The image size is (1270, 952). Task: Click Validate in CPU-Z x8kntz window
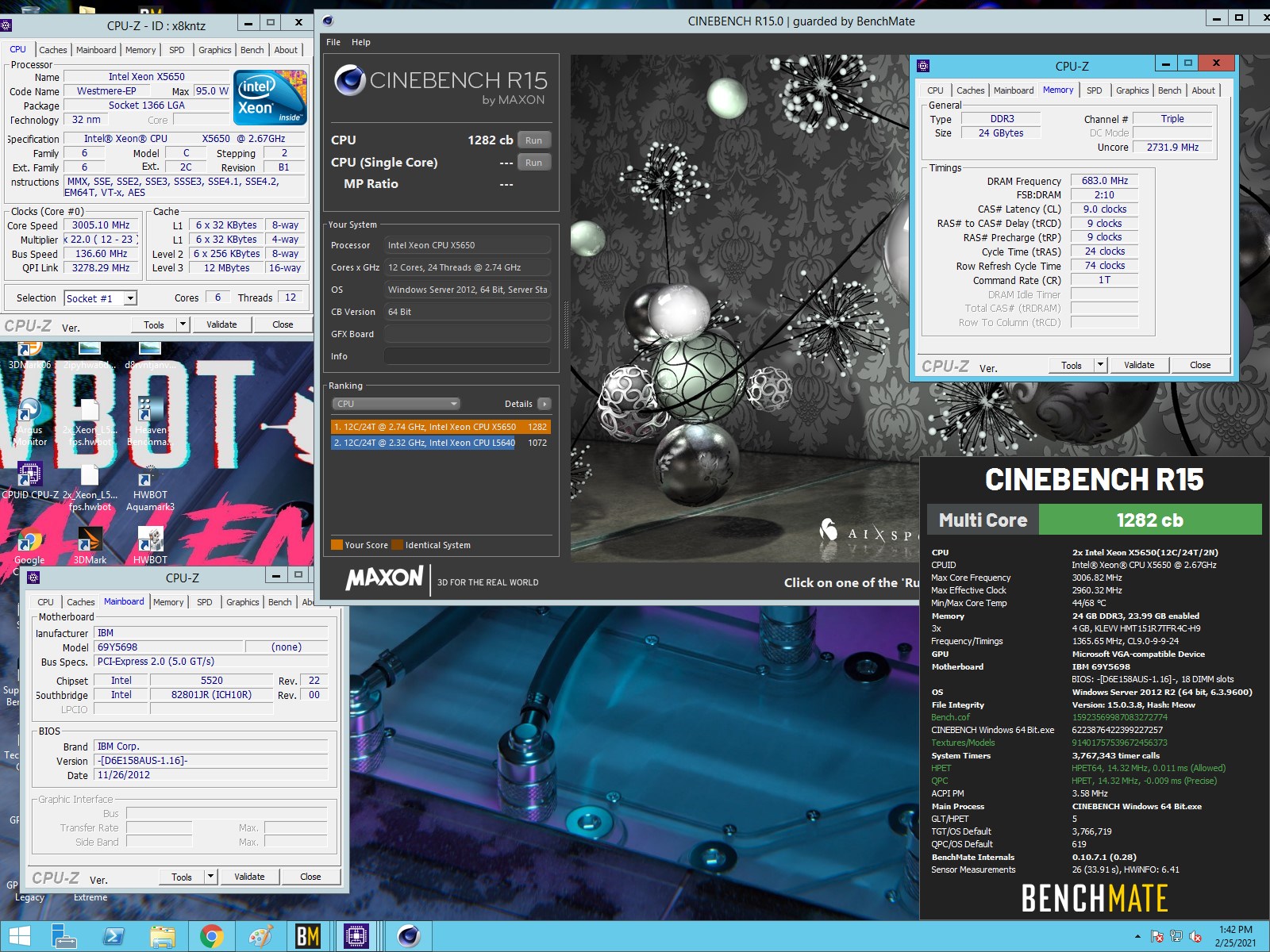click(x=221, y=324)
